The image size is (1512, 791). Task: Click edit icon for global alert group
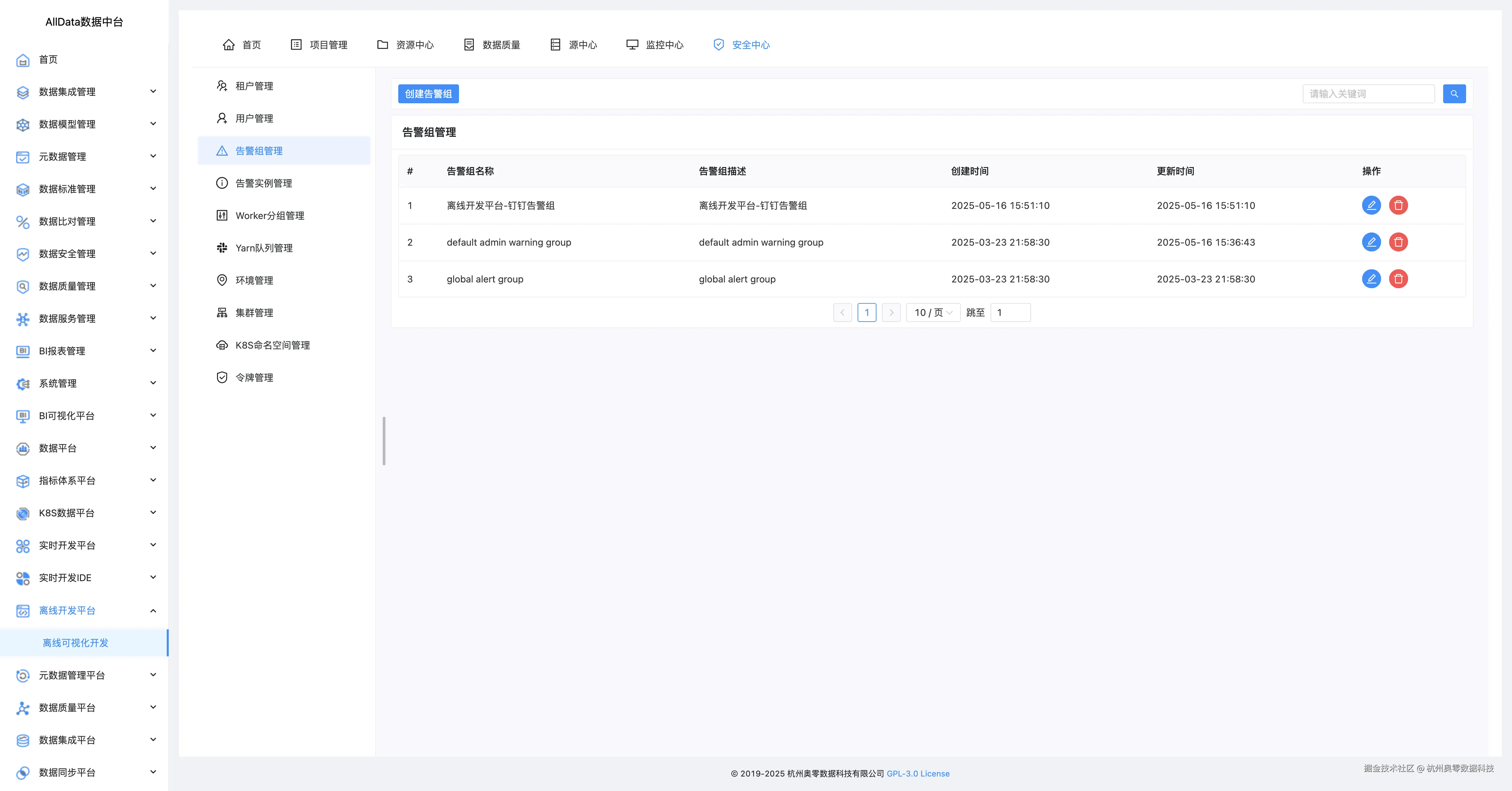1371,279
